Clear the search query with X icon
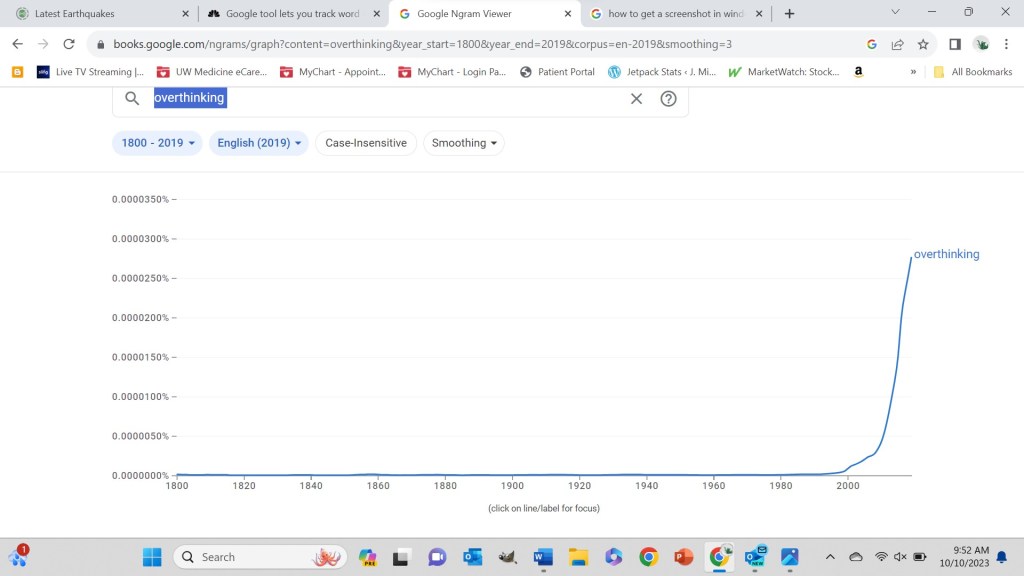 [x=636, y=98]
